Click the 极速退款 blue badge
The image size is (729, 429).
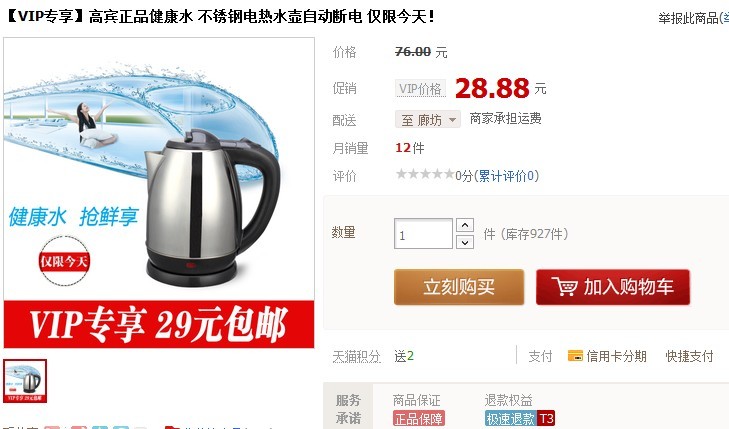[x=510, y=418]
